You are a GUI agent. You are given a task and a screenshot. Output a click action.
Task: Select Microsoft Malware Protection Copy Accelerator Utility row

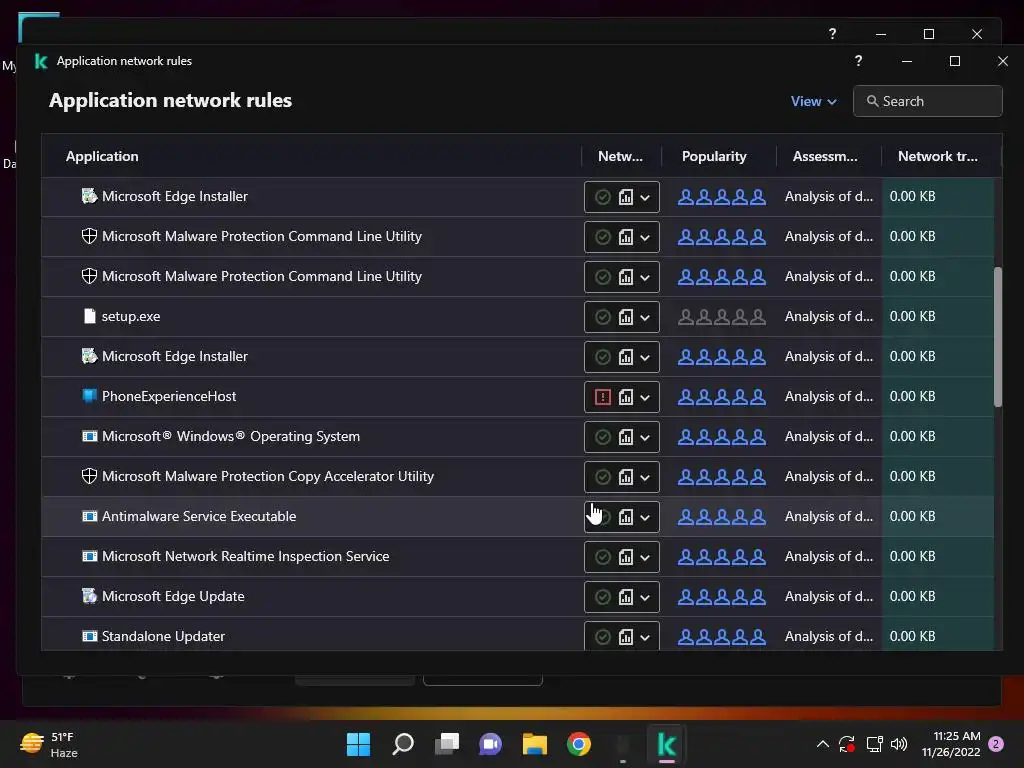pyautogui.click(x=518, y=477)
